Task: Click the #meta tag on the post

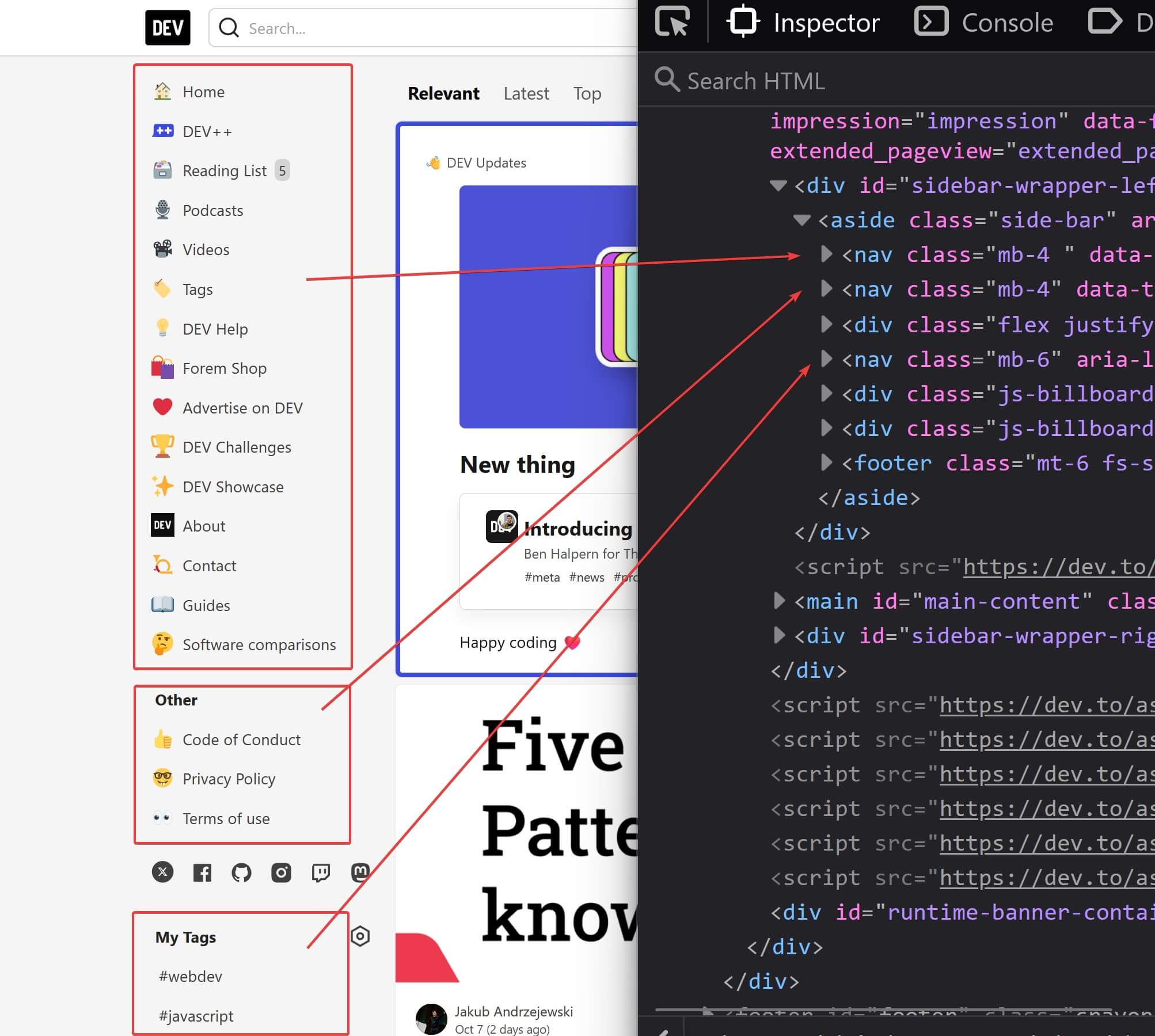Action: coord(542,577)
